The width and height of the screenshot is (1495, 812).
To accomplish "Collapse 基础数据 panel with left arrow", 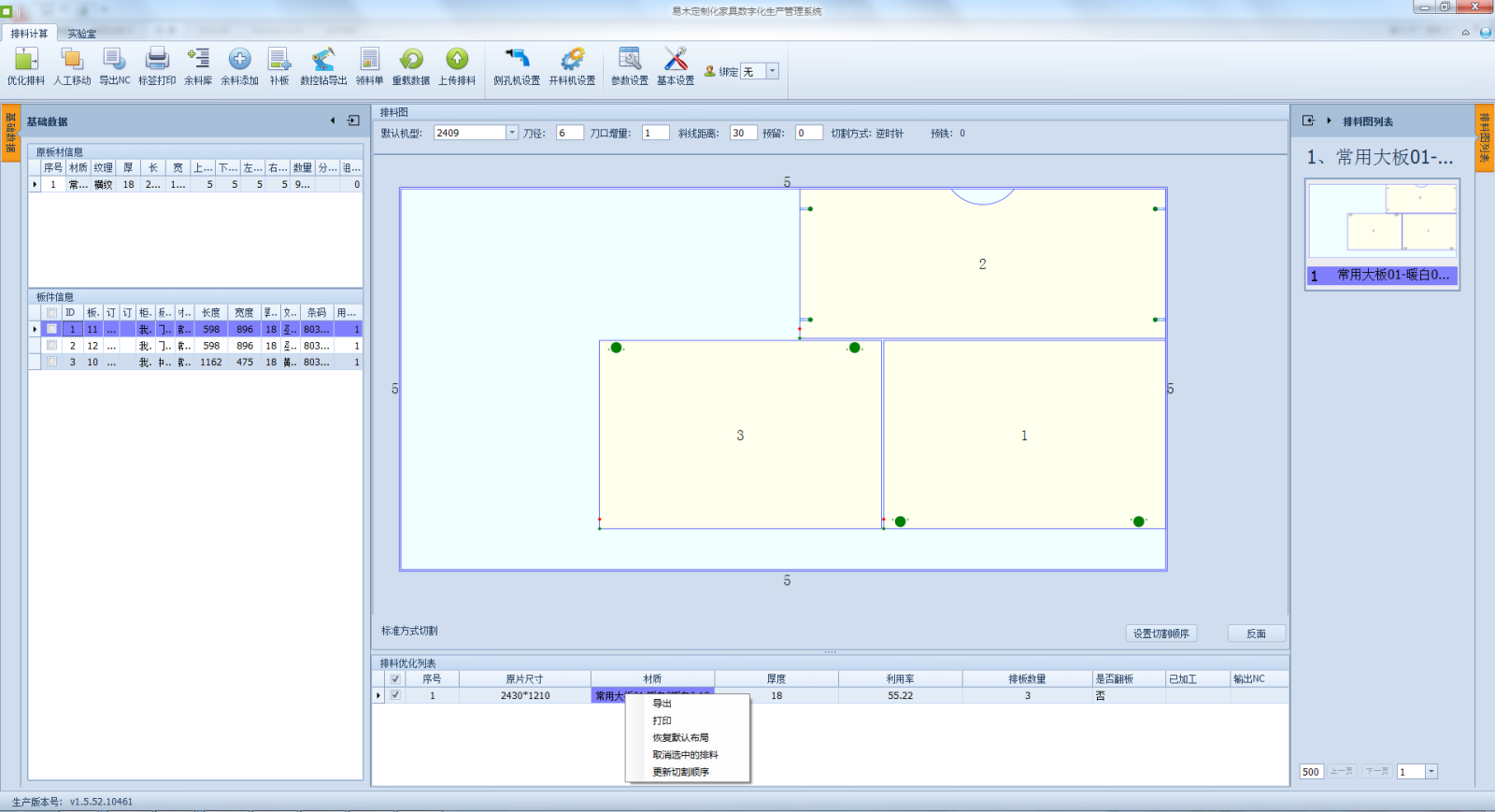I will (333, 121).
